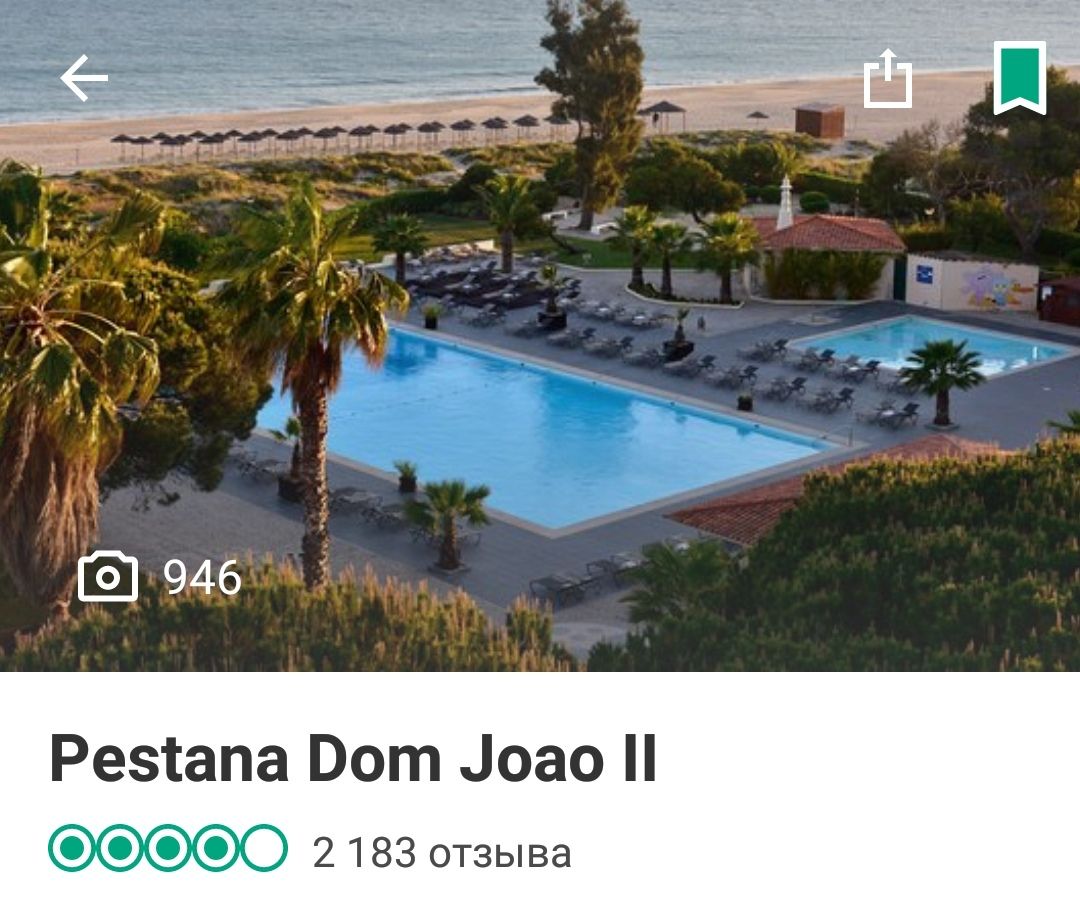Click the word Pestana in the heading
Viewport: 1080px width, 921px height.
pos(169,758)
